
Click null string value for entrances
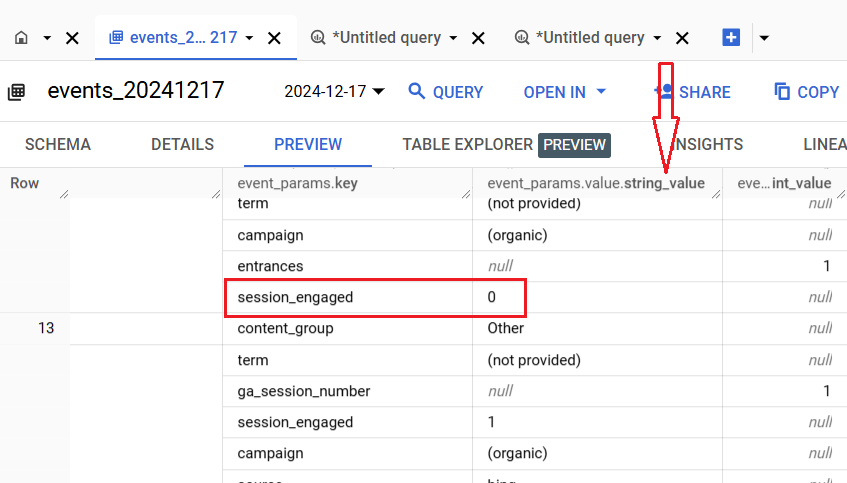pos(597,266)
